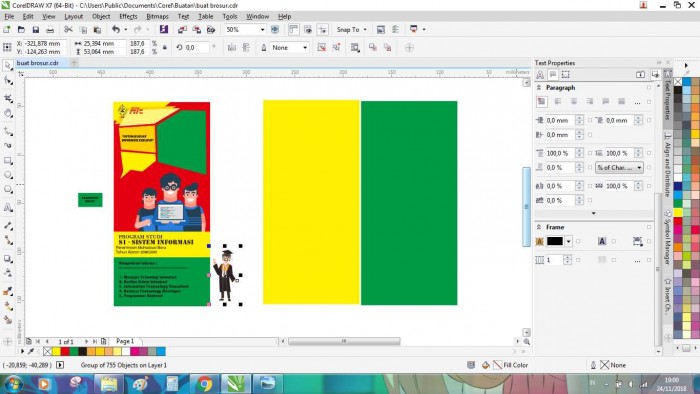Click the rotation angle input field
Image resolution: width=700 pixels, height=394 pixels.
tap(196, 47)
